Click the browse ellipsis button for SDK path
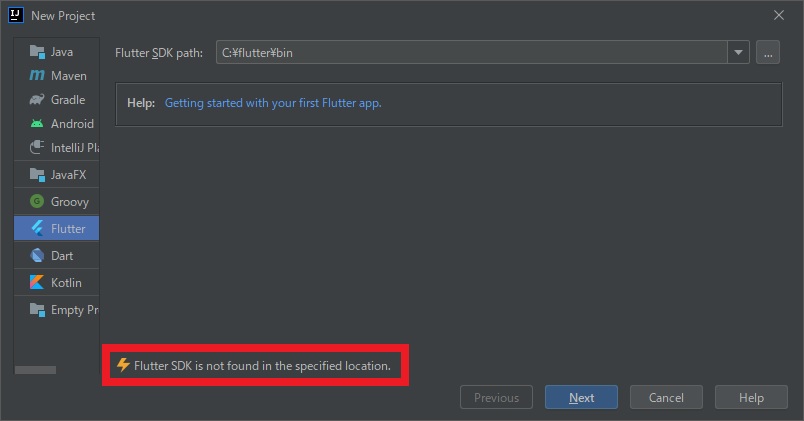 pyautogui.click(x=768, y=53)
